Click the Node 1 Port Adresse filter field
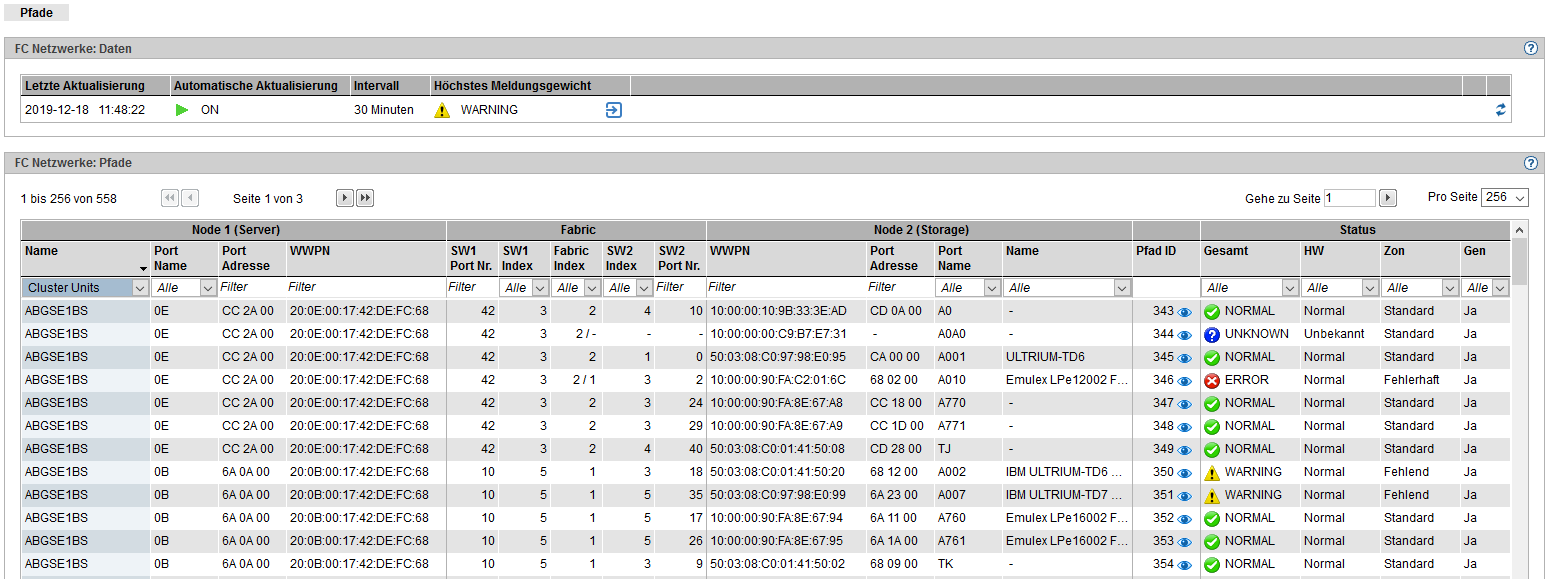Viewport: 1568px width, 579px height. (252, 288)
